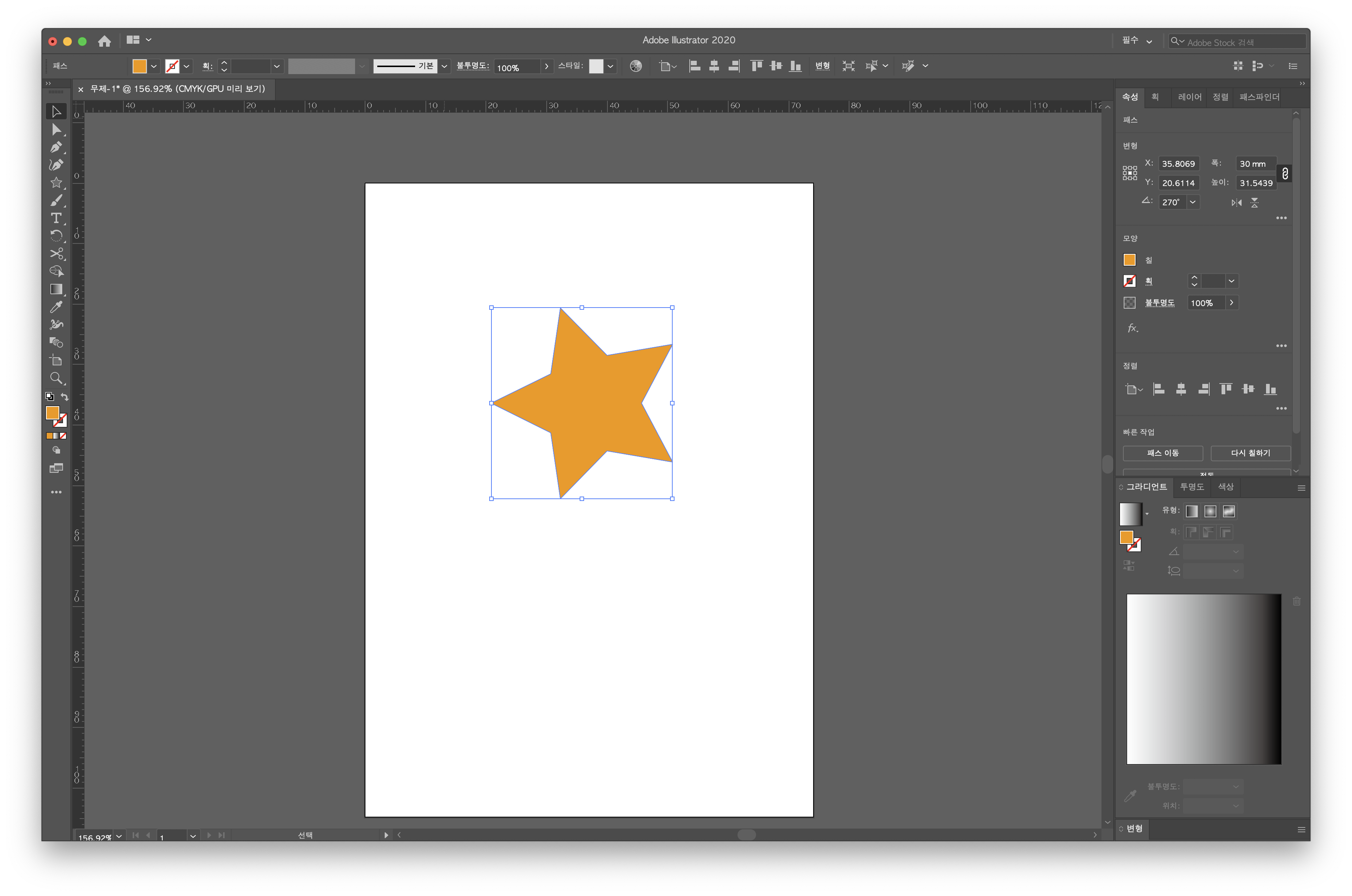This screenshot has width=1352, height=896.
Task: Change drawing mode in toolbar
Action: pyautogui.click(x=56, y=450)
